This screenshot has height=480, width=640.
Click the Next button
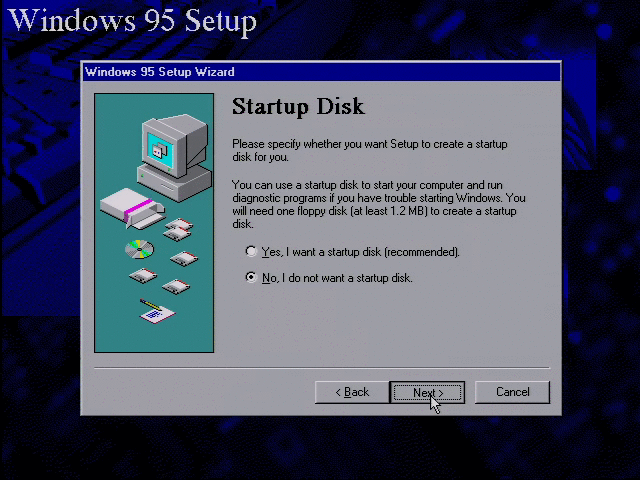427,392
